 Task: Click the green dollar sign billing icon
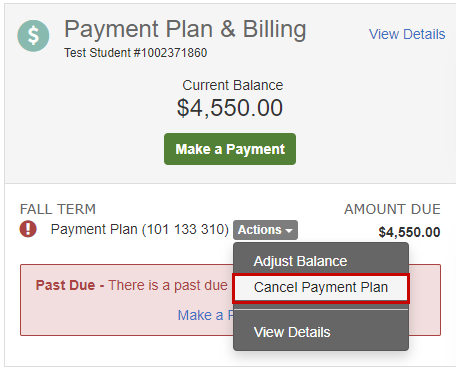click(x=33, y=36)
